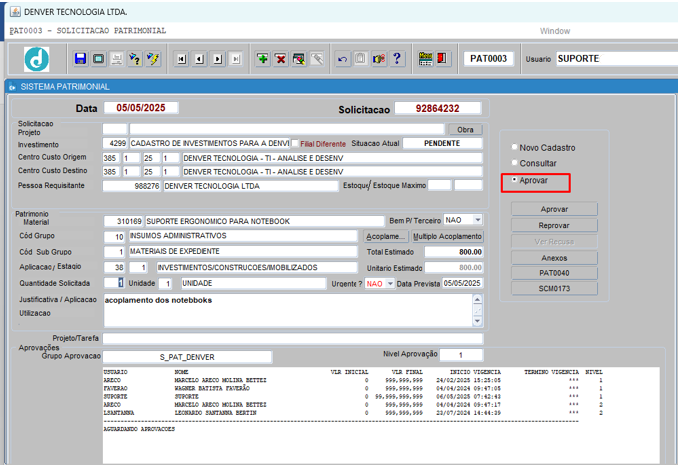Click the Reprovar button
The image size is (681, 466).
[x=554, y=225]
